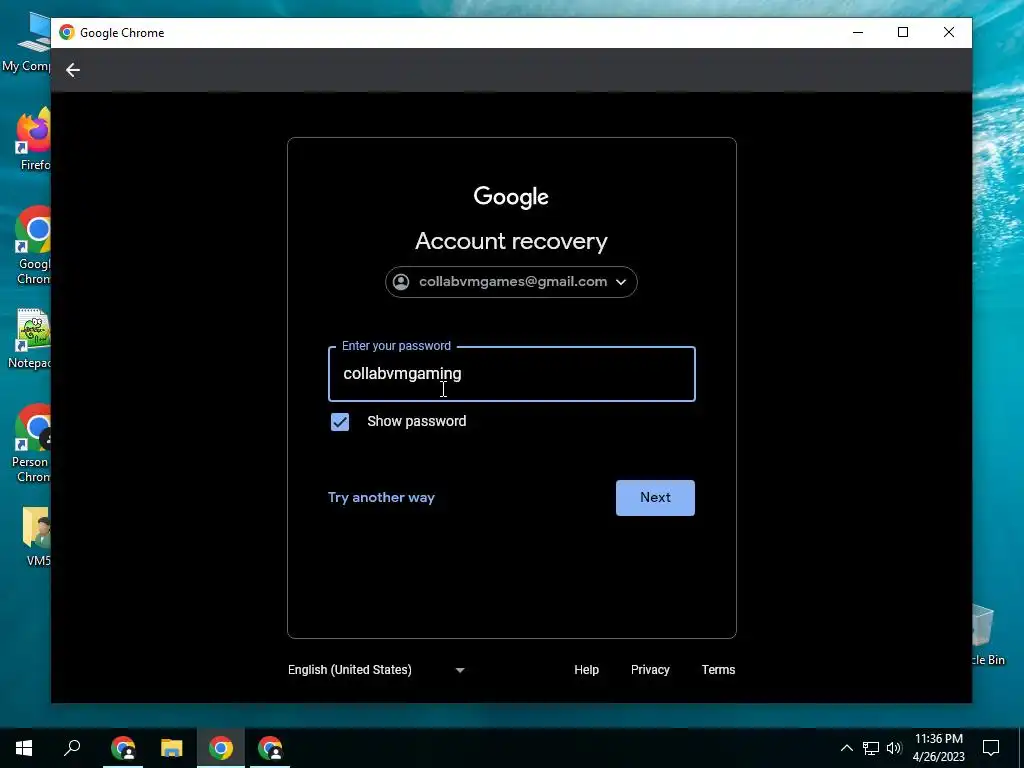The width and height of the screenshot is (1024, 768).
Task: Select the My Computer desktop icon
Action: [29, 43]
